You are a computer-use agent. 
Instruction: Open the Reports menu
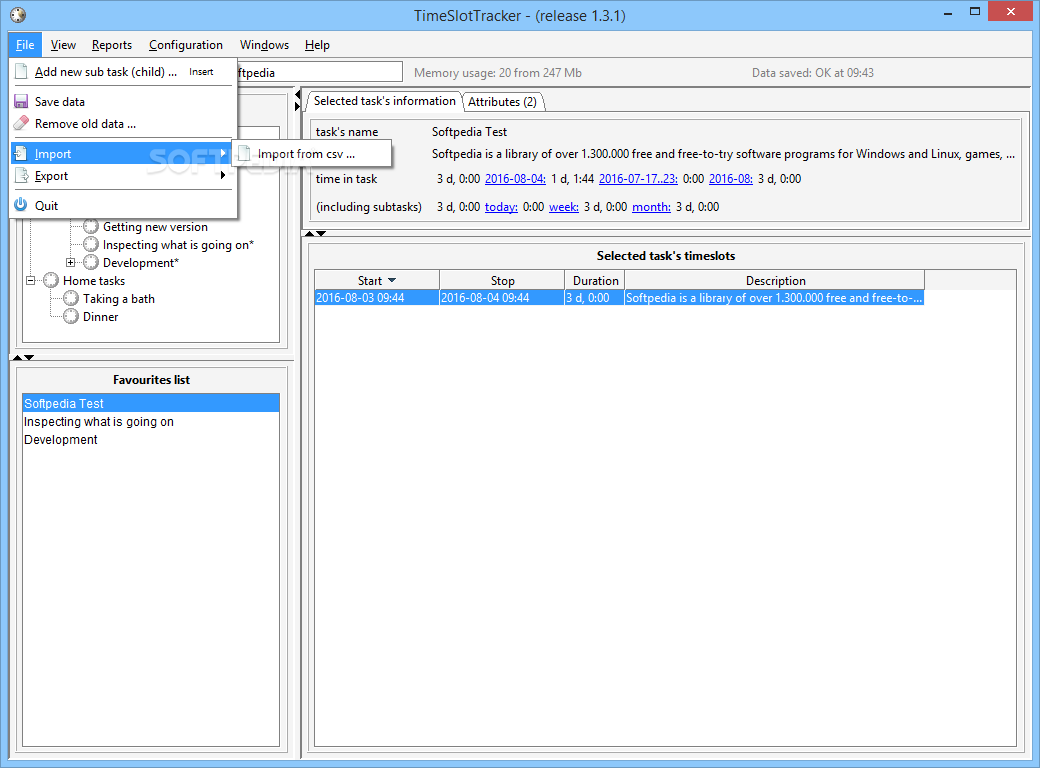click(111, 45)
